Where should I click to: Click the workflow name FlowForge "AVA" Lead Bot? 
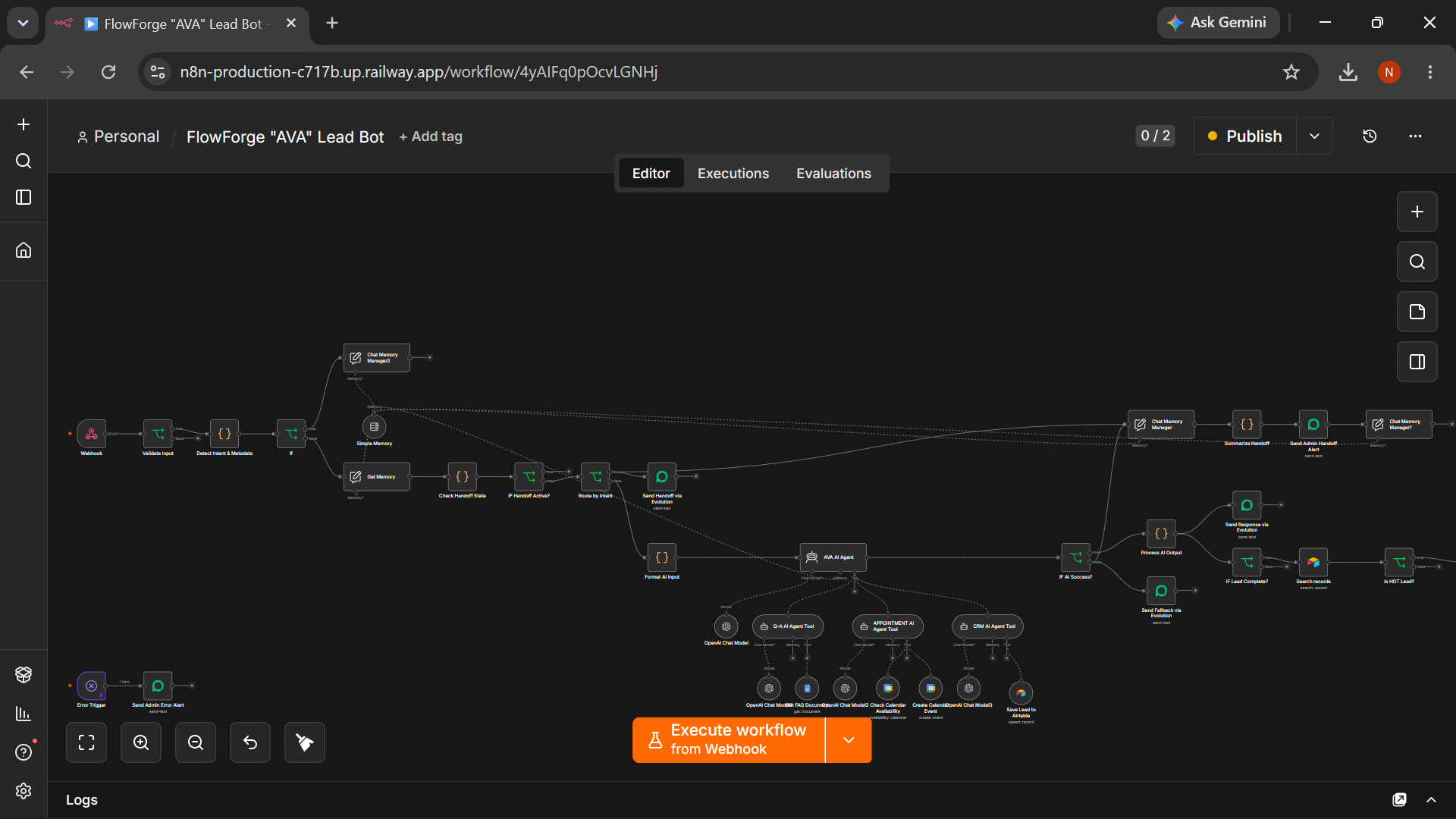click(285, 137)
